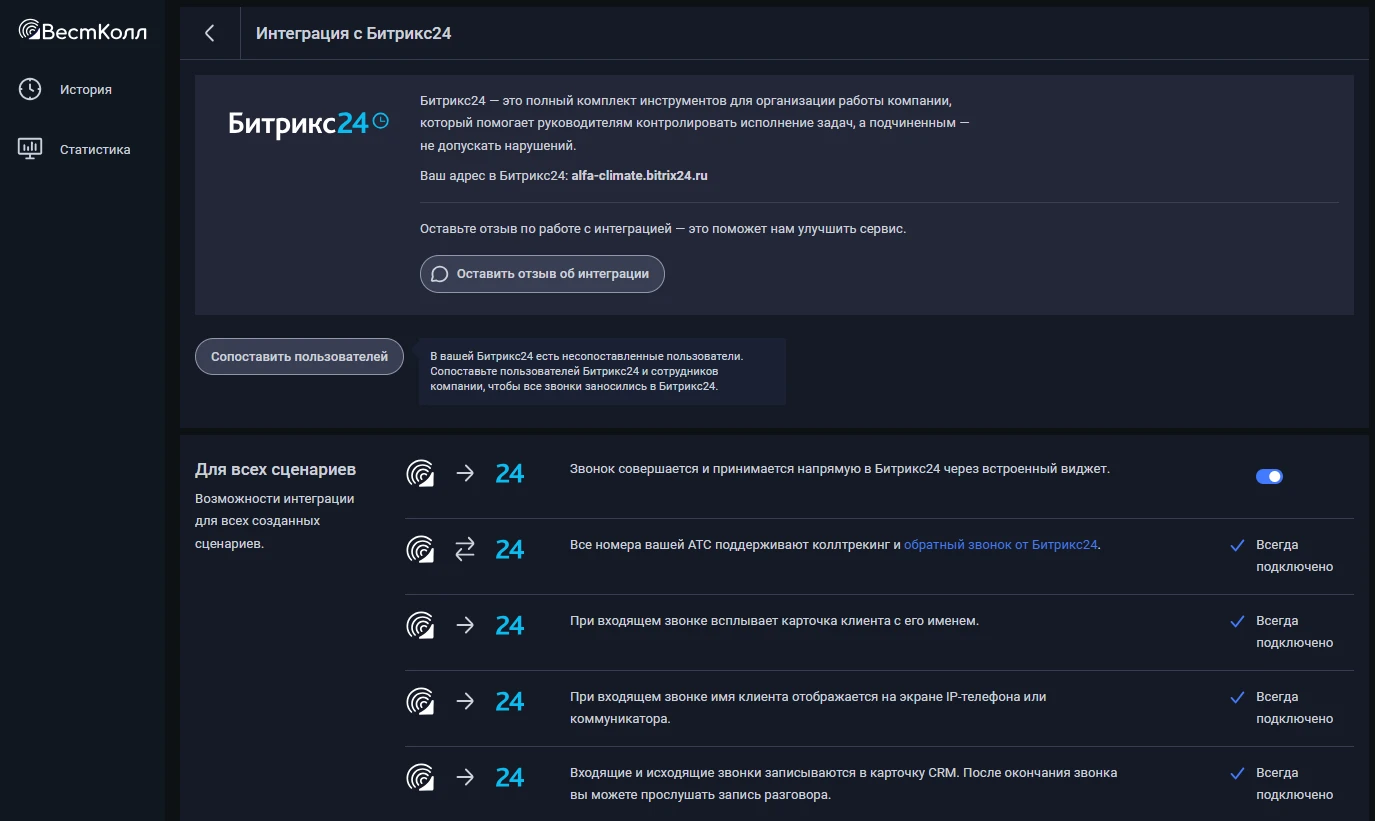Click text about IP-phone client name display
The width and height of the screenshot is (1375, 821).
808,707
